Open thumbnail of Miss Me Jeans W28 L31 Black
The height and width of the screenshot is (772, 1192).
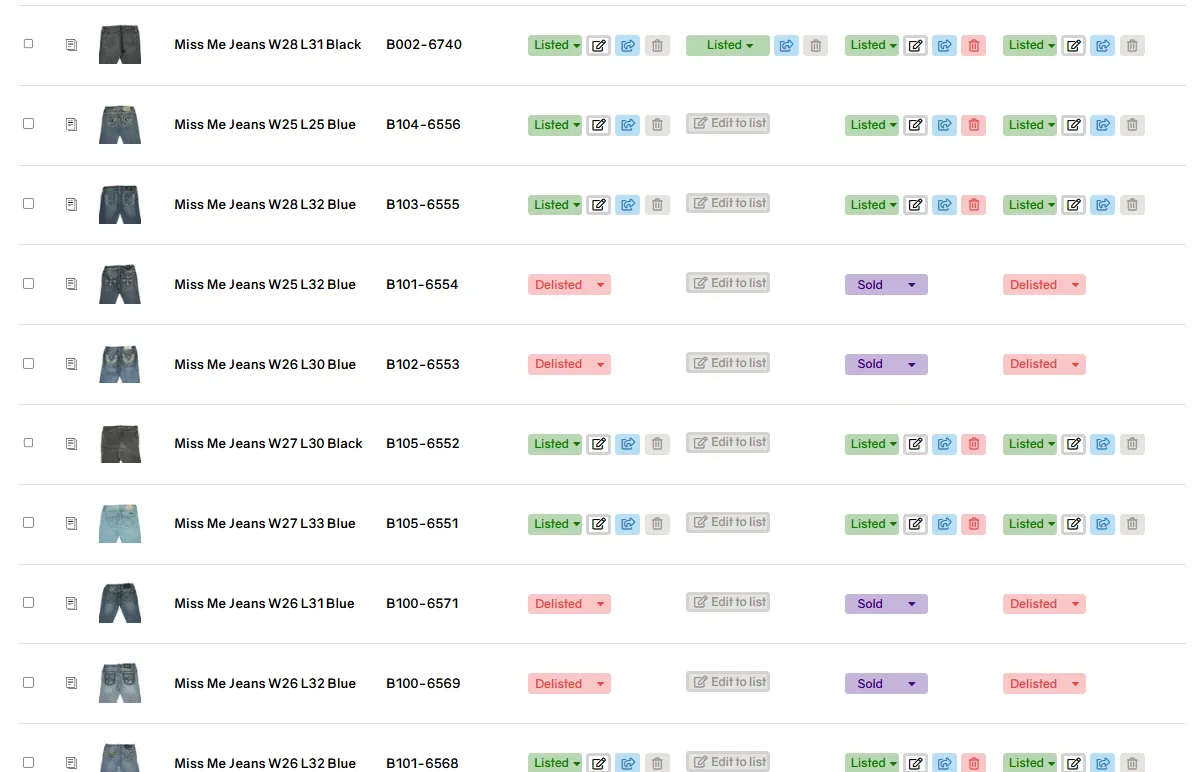tap(120, 44)
